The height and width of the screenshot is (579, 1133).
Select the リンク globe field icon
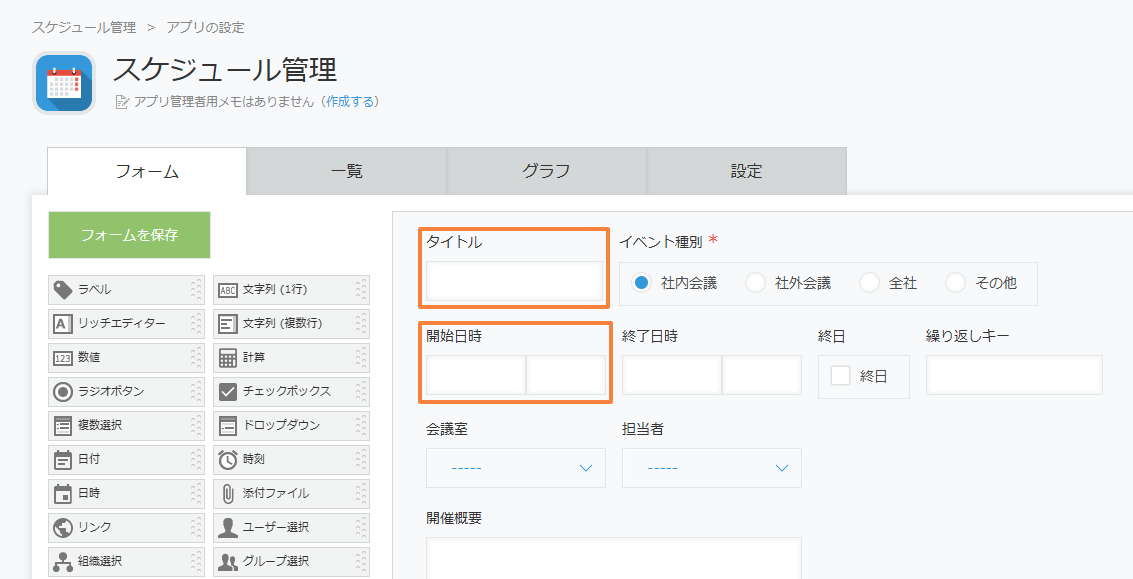tap(63, 528)
